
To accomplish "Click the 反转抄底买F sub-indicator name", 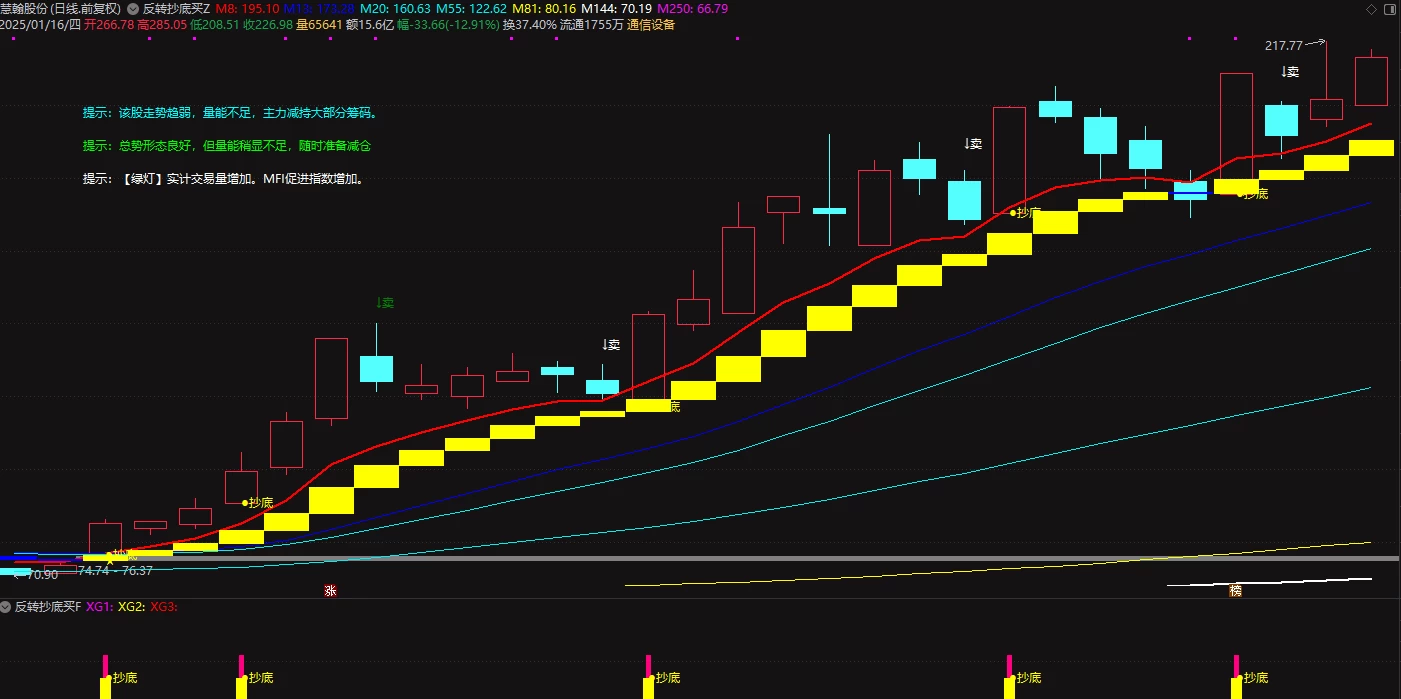I will (48, 606).
